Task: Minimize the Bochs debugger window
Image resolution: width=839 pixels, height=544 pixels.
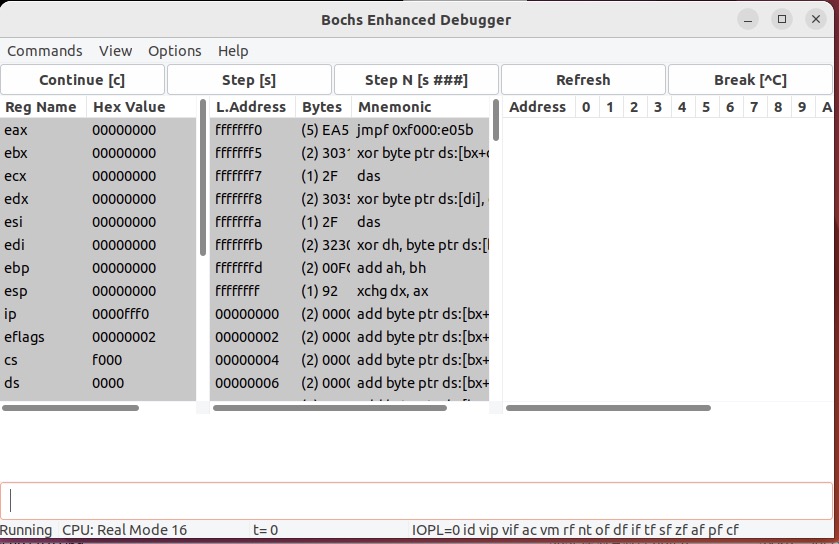Action: [x=748, y=20]
